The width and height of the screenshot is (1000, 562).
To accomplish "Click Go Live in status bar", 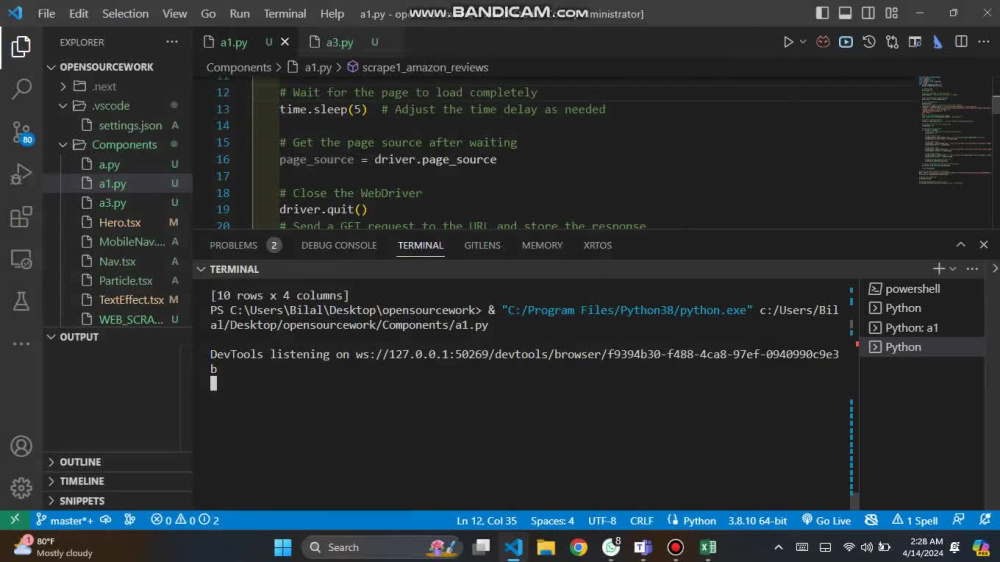I will [827, 521].
